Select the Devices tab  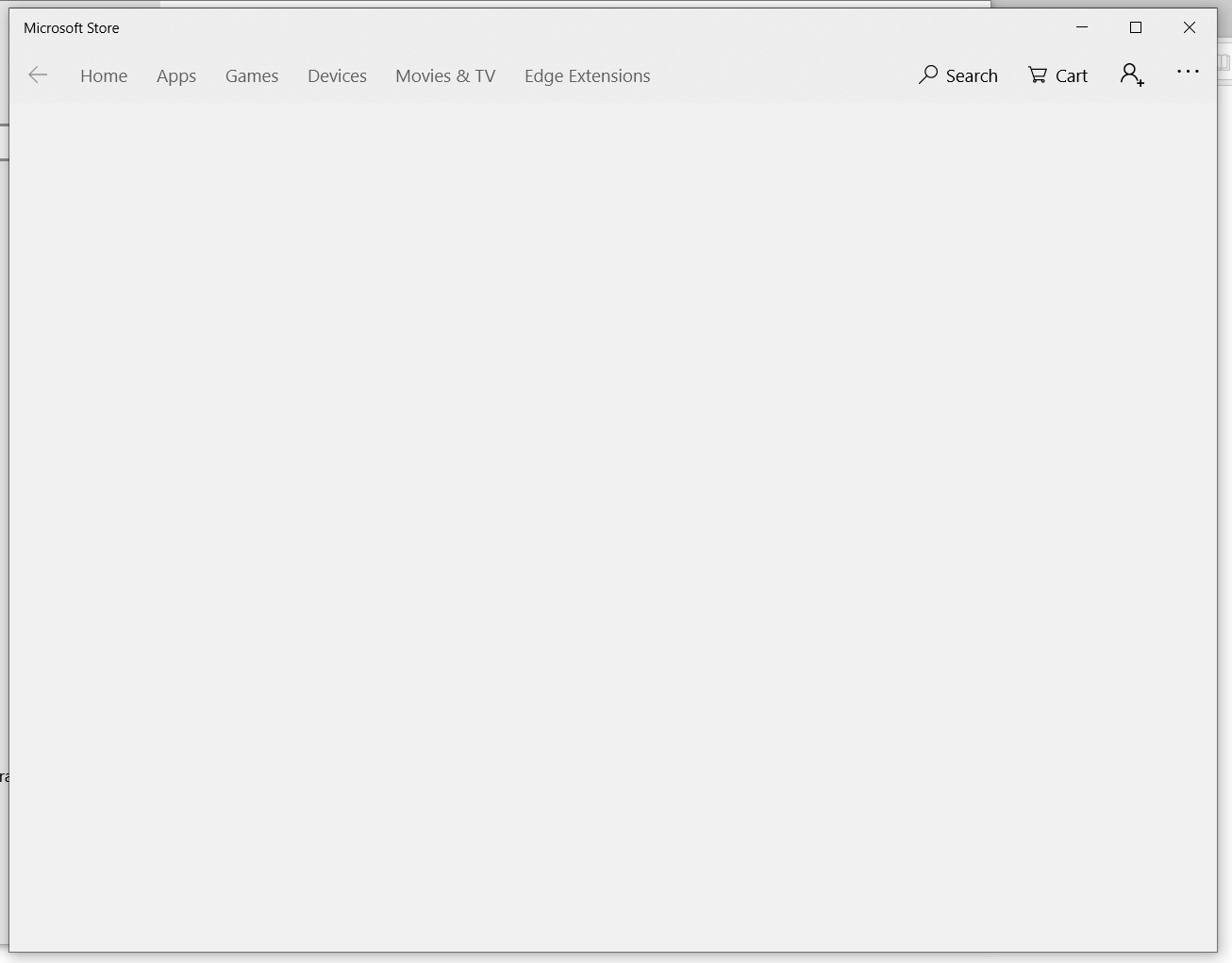coord(337,76)
